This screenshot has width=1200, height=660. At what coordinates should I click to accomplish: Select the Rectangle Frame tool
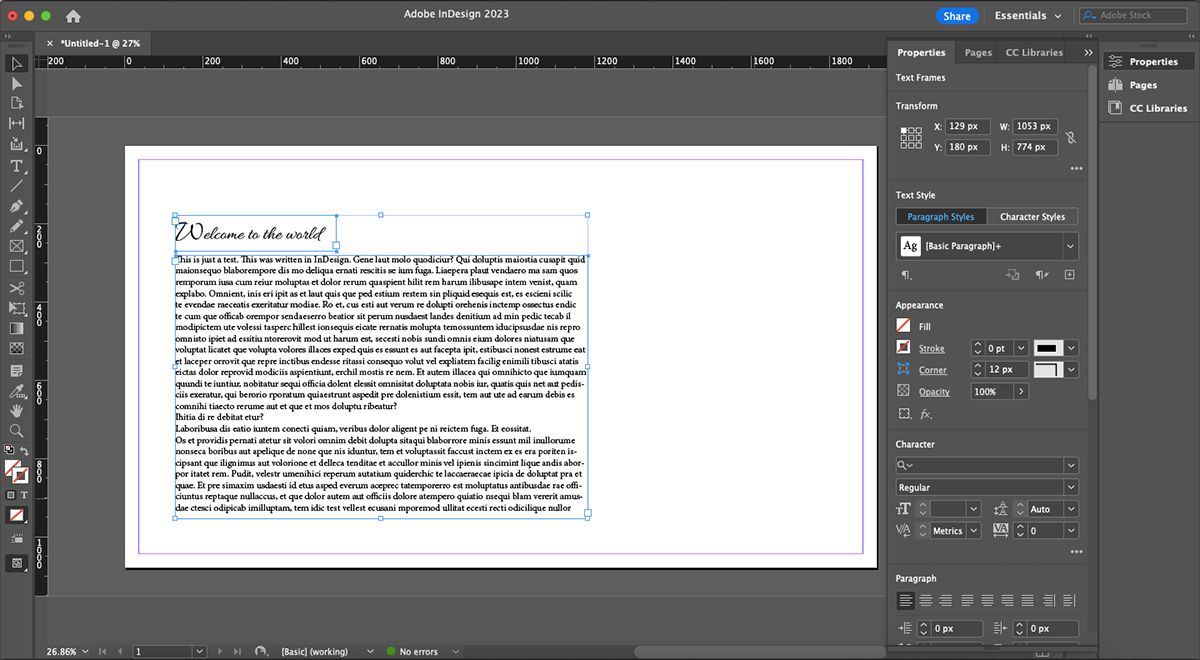click(17, 246)
